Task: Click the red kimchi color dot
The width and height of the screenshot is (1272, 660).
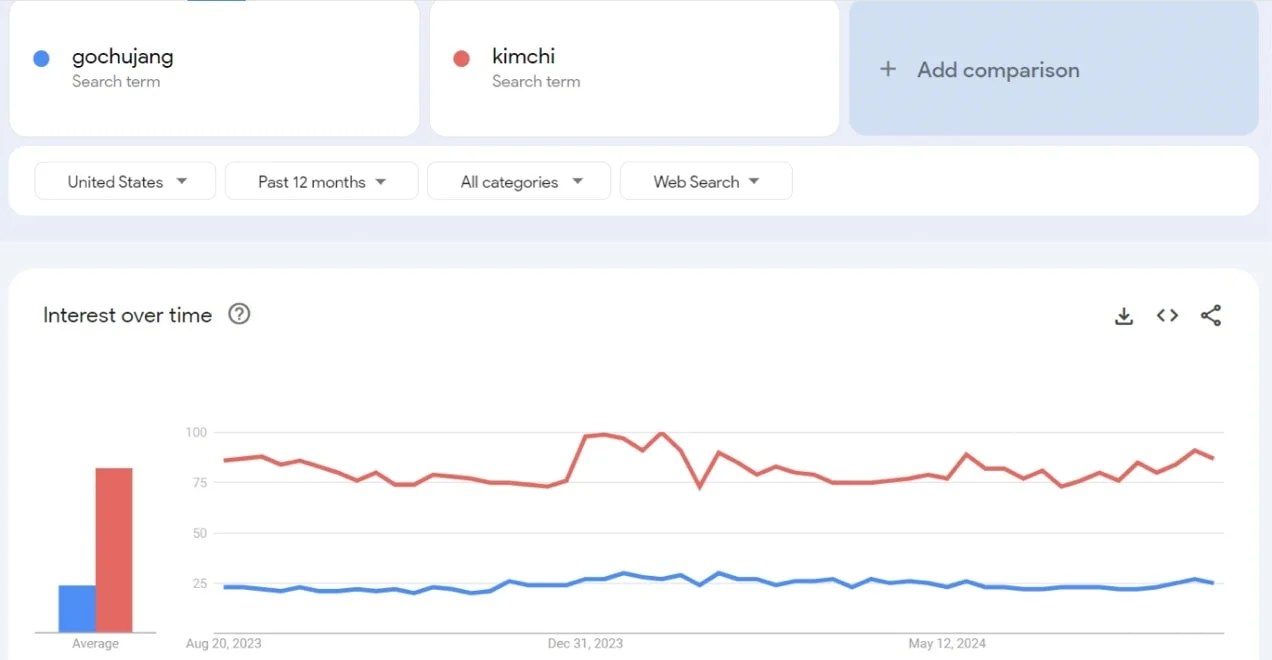Action: (x=461, y=58)
